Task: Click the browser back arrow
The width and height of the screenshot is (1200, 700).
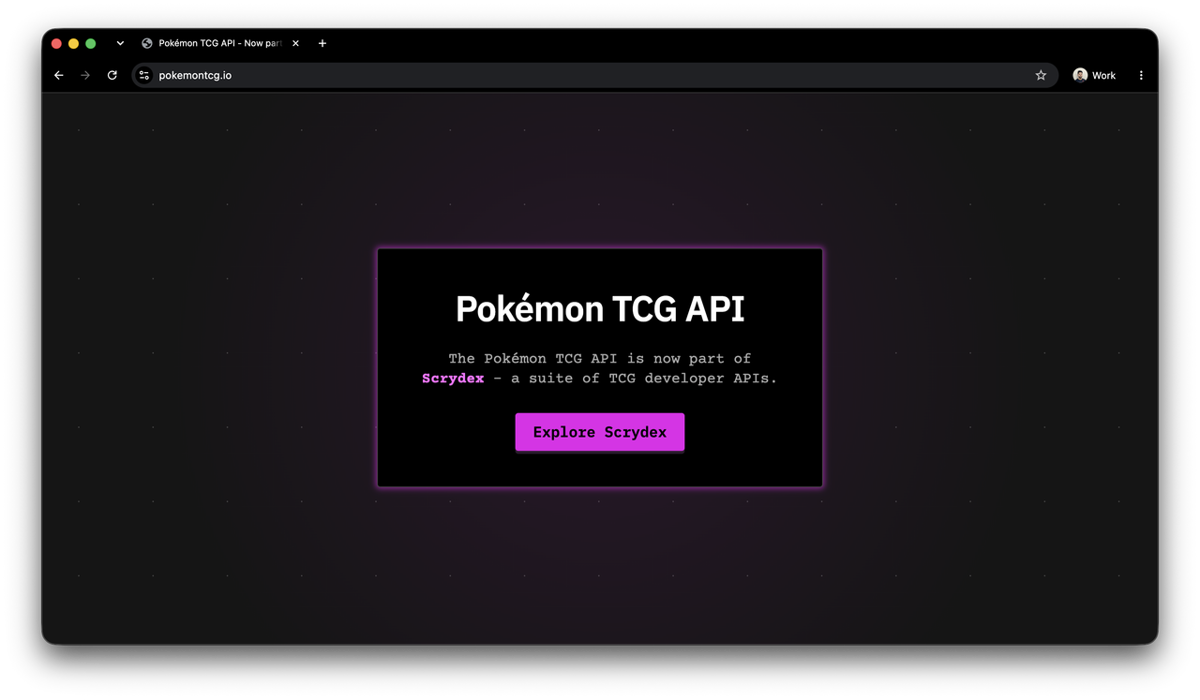Action: click(59, 75)
